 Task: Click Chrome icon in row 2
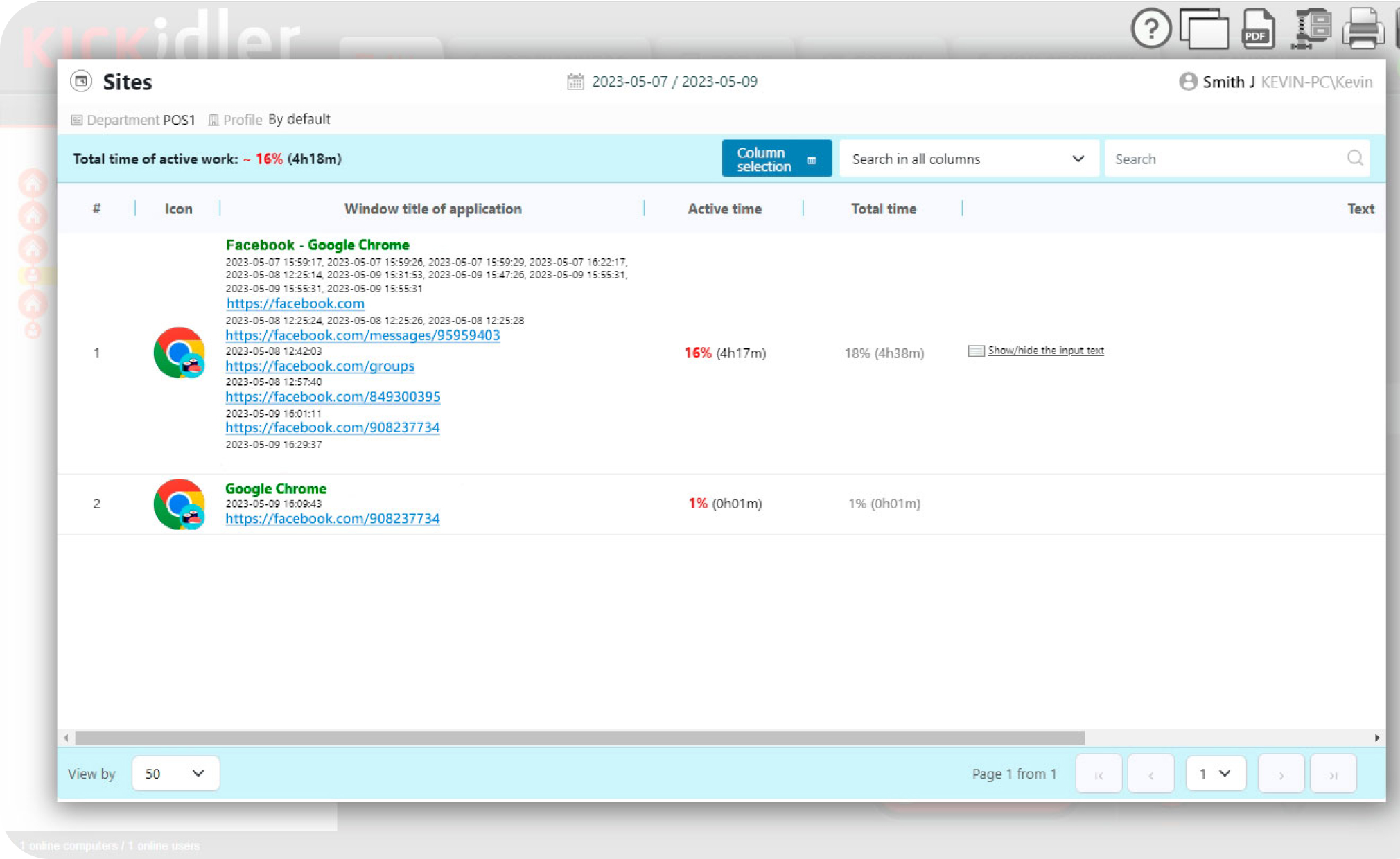coord(179,504)
